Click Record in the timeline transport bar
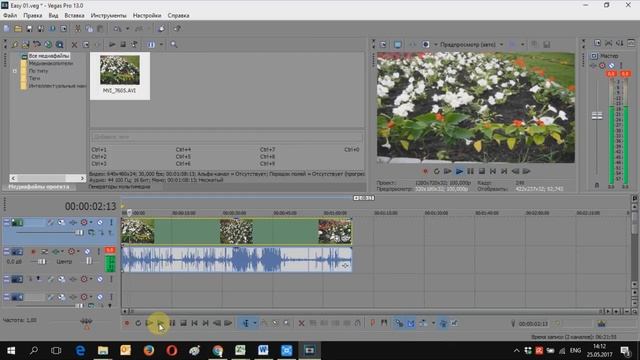The height and width of the screenshot is (360, 640). (x=127, y=323)
